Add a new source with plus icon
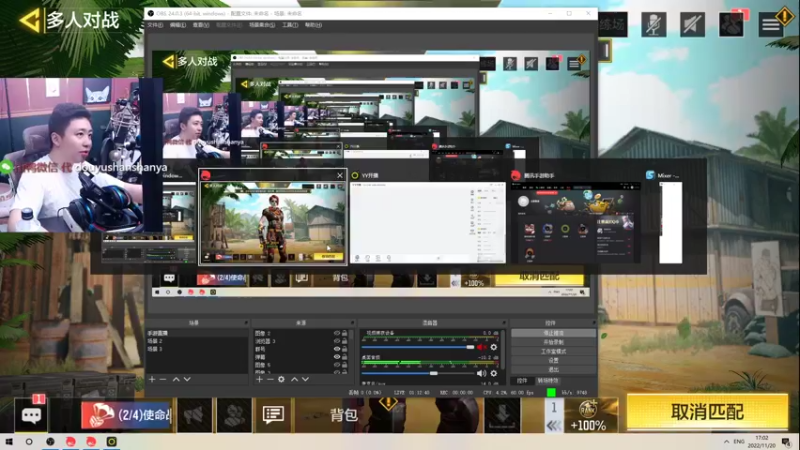 coord(259,380)
